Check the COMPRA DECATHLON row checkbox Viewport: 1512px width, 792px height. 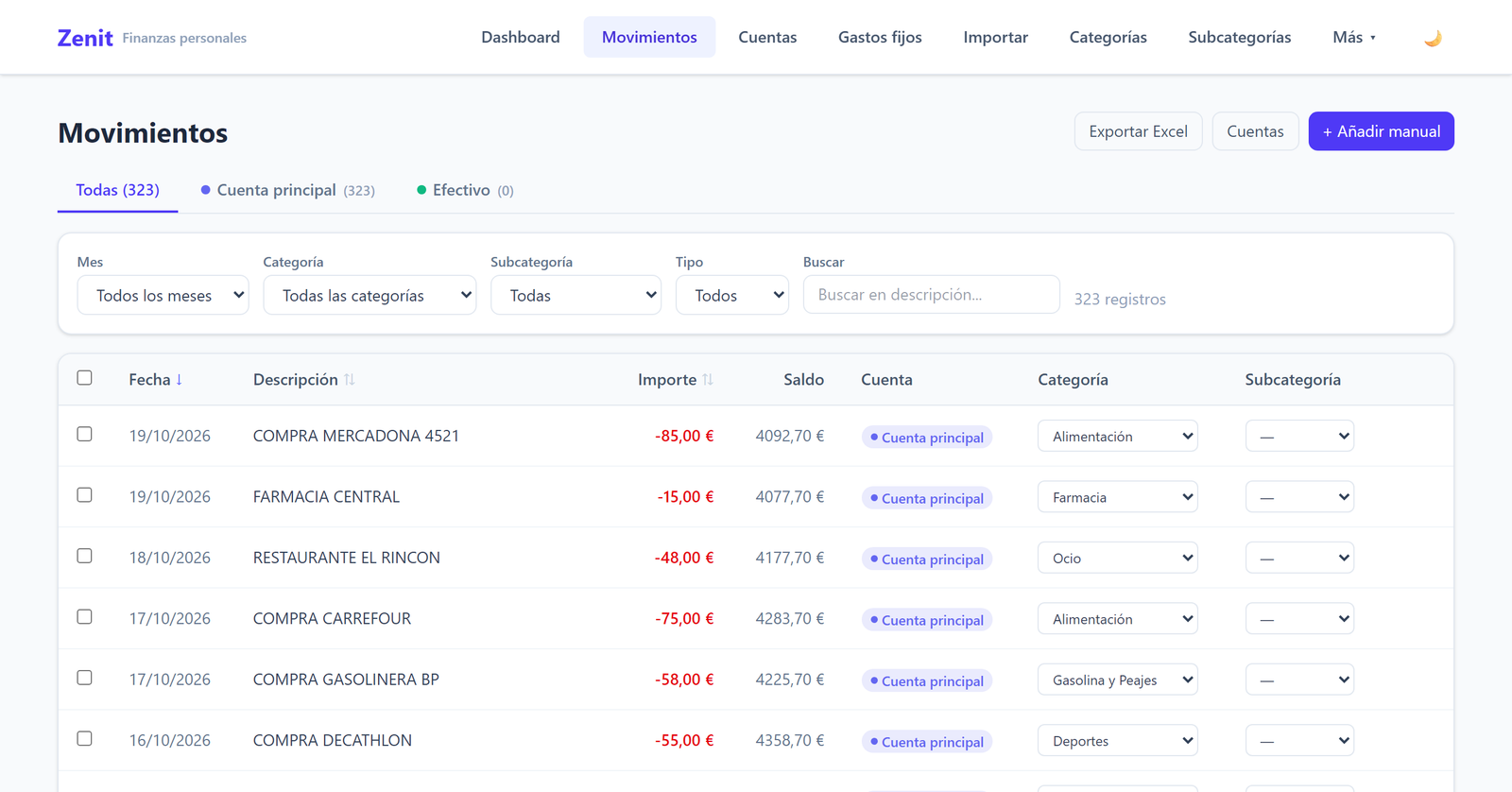pyautogui.click(x=85, y=739)
